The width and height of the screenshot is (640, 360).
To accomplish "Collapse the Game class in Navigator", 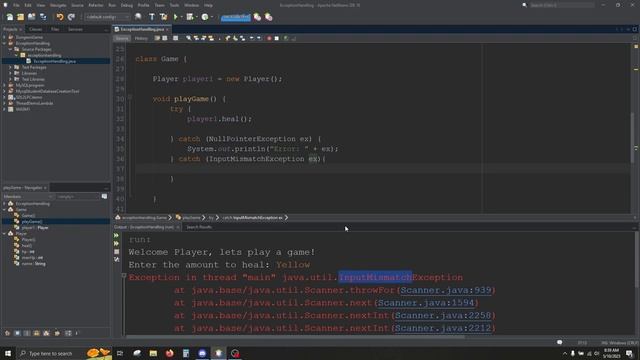I will (x=4, y=209).
